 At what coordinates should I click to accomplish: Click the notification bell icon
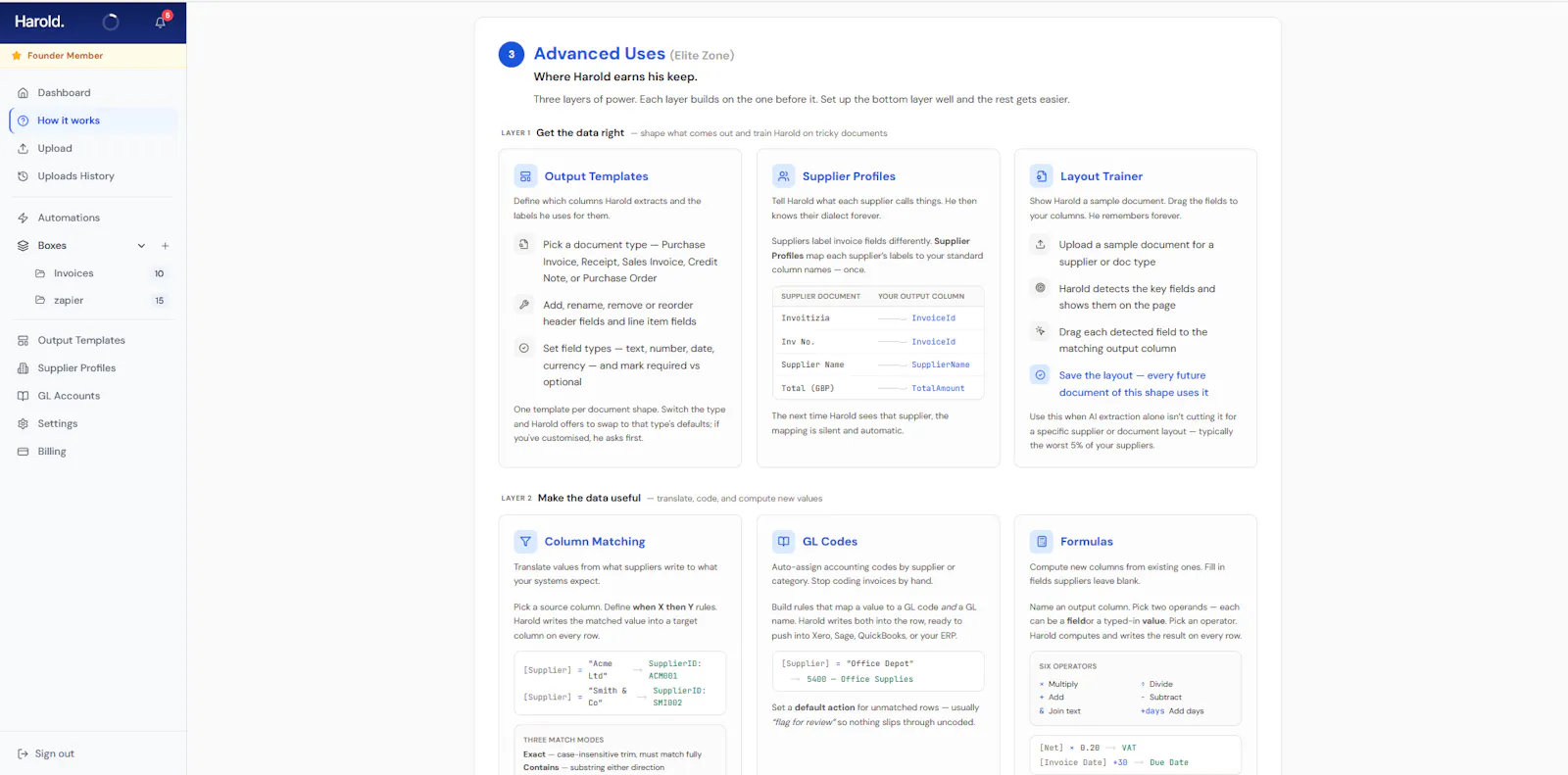pos(161,22)
